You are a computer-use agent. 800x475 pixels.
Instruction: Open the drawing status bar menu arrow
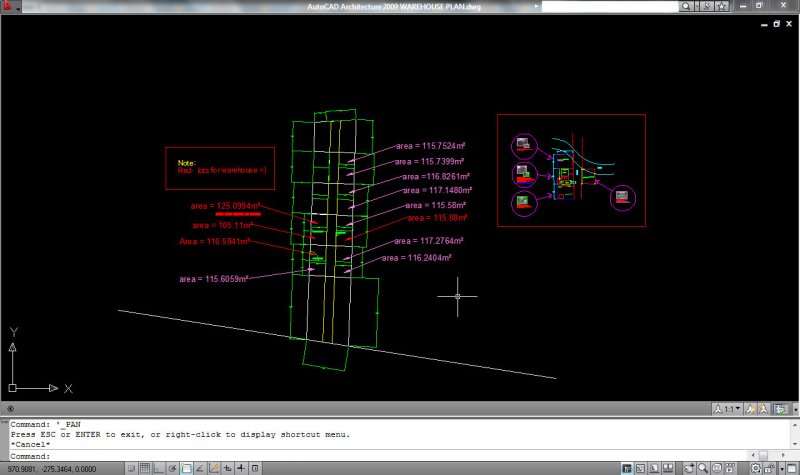click(x=795, y=409)
